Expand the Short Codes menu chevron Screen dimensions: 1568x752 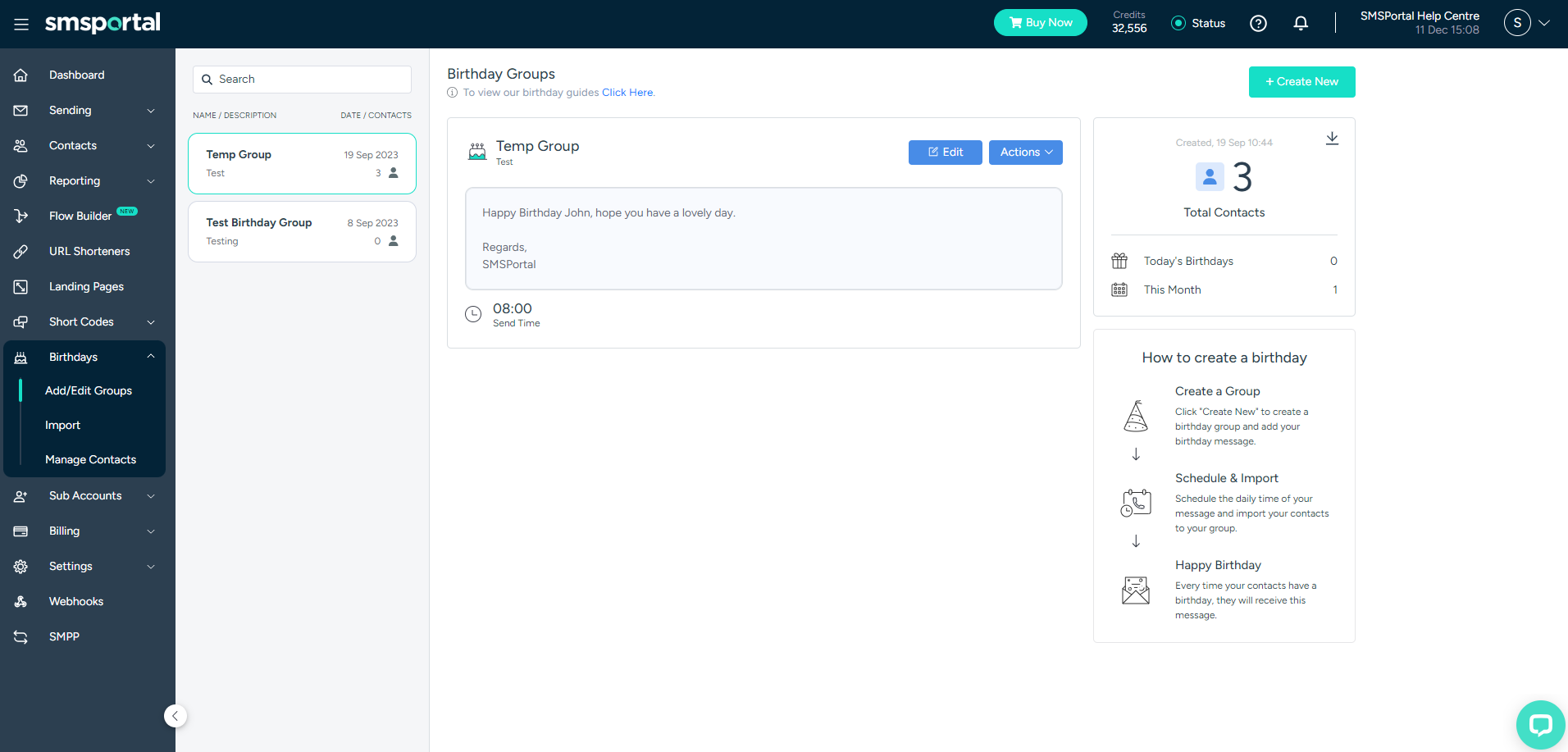[x=151, y=322]
